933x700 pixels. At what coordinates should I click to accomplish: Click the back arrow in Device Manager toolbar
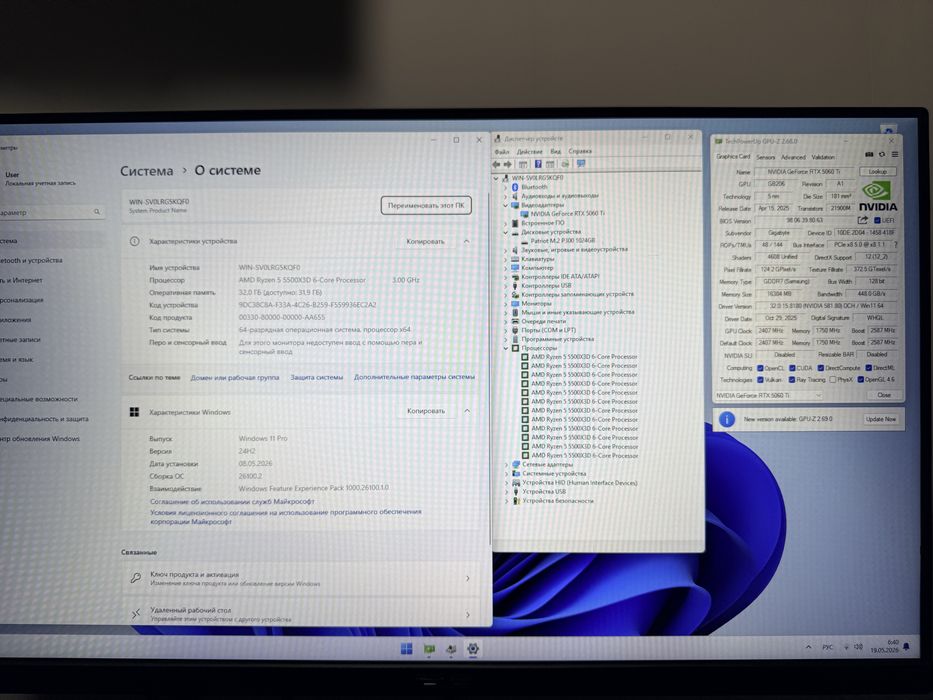point(497,164)
